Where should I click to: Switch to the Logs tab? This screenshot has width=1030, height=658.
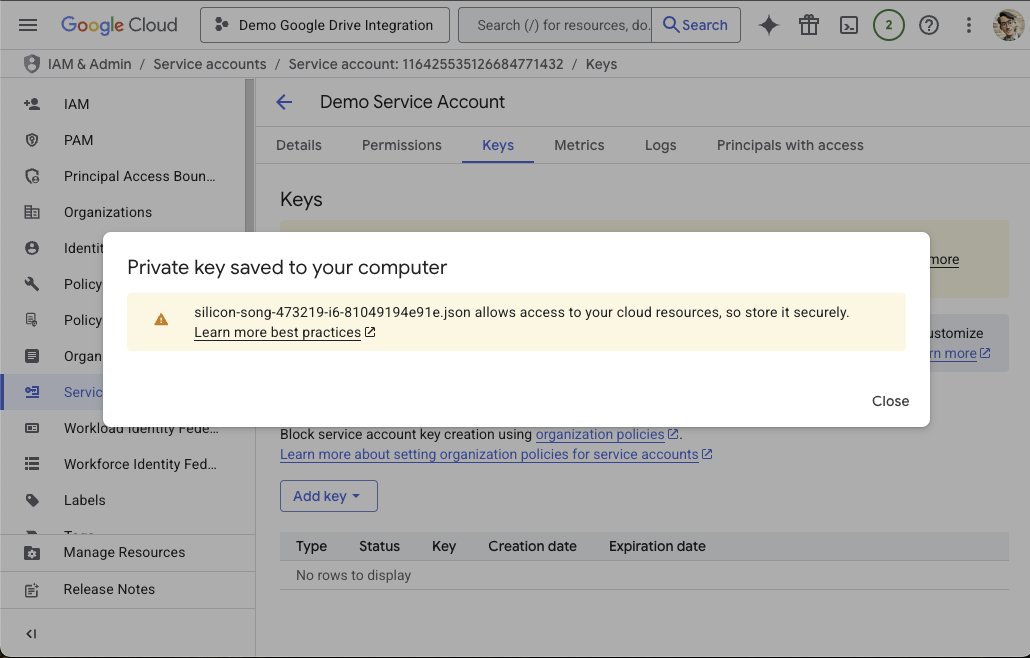[x=660, y=145]
